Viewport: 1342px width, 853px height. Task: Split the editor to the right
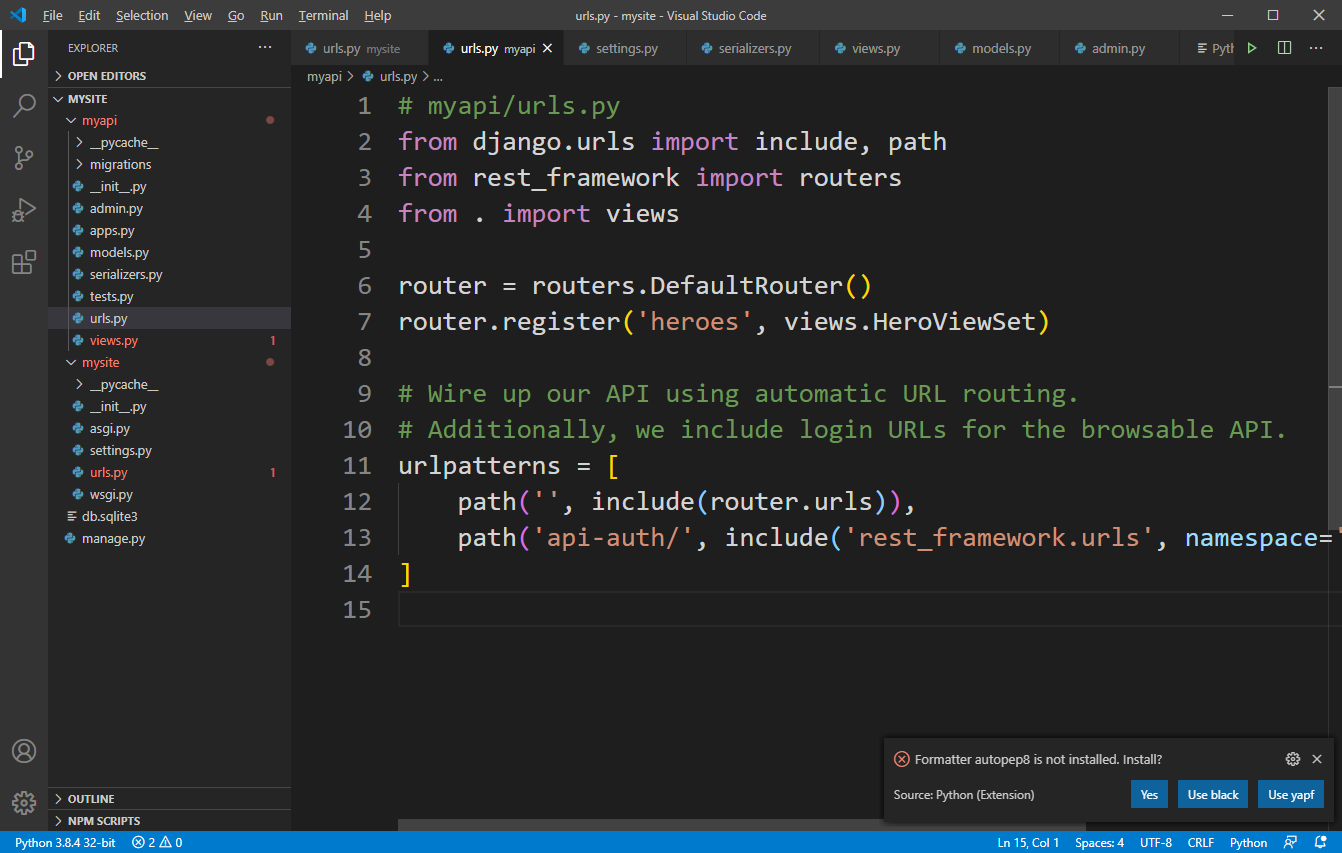(x=1285, y=48)
